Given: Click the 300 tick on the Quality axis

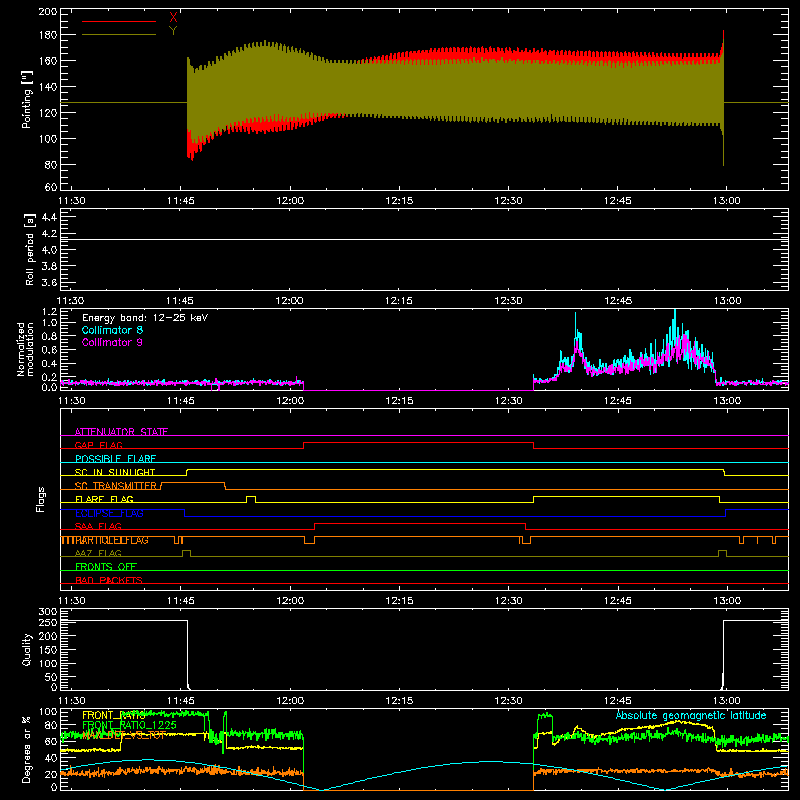Looking at the screenshot, I should [48, 612].
